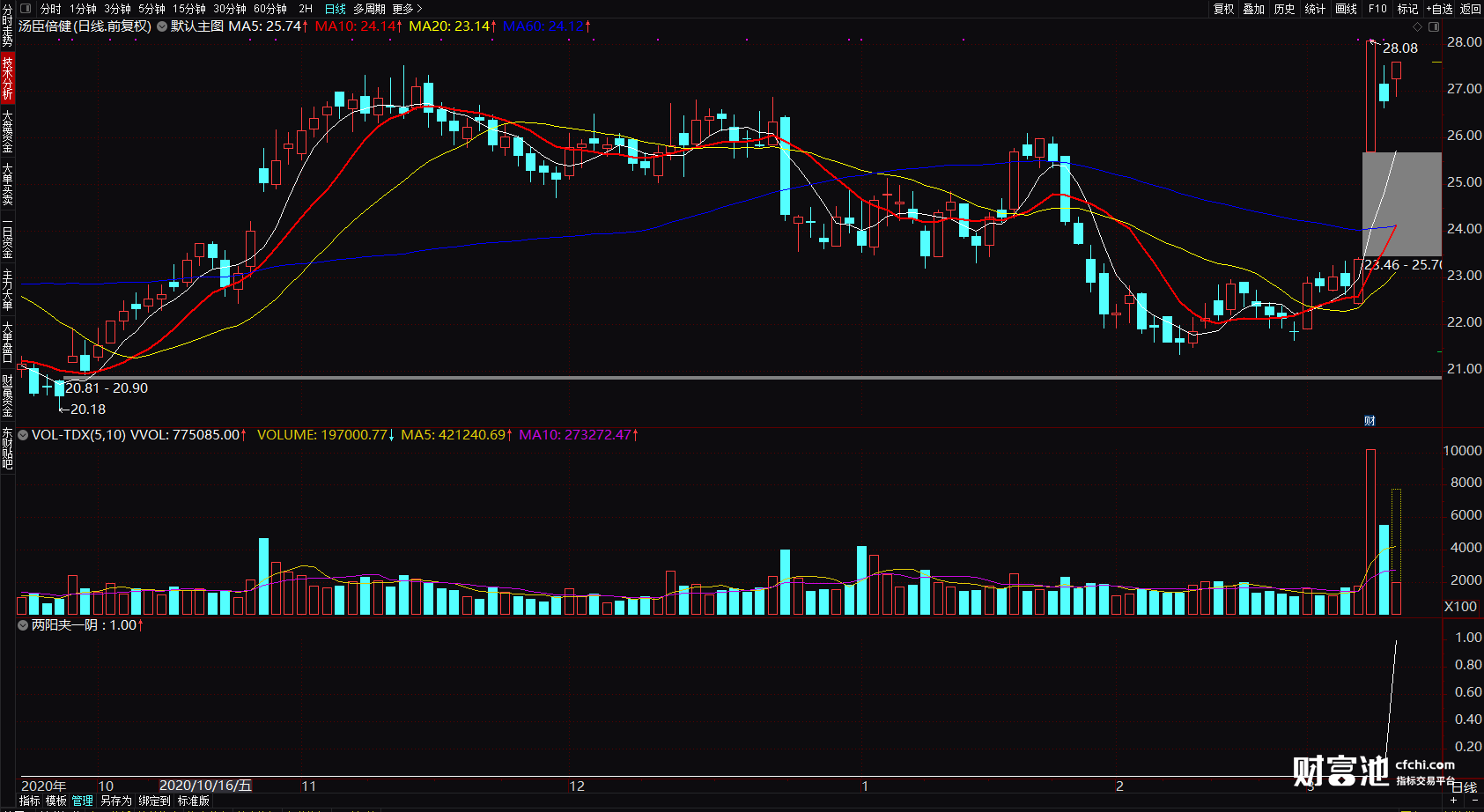Click the 复权 button

1223,9
